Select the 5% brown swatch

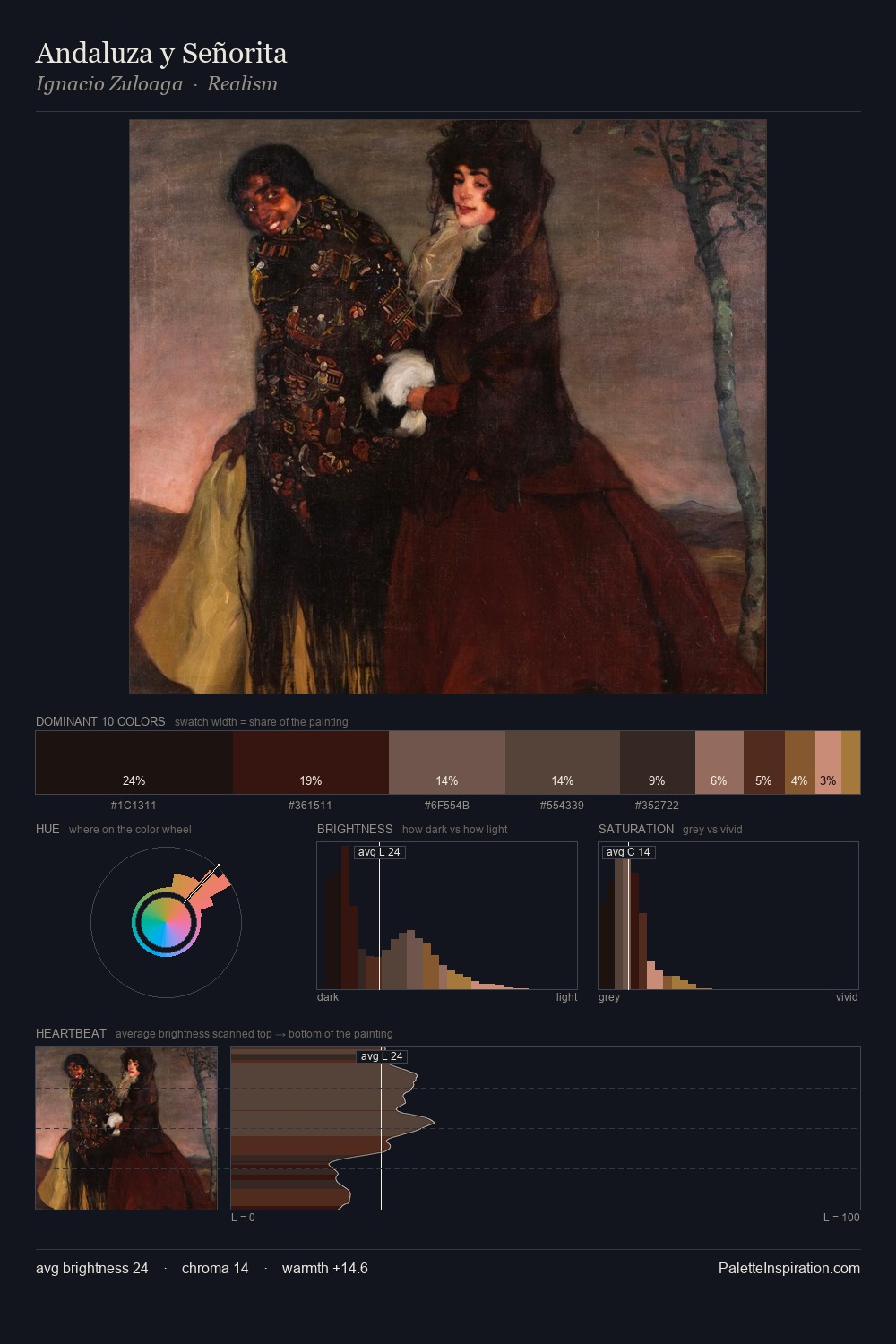pos(764,762)
